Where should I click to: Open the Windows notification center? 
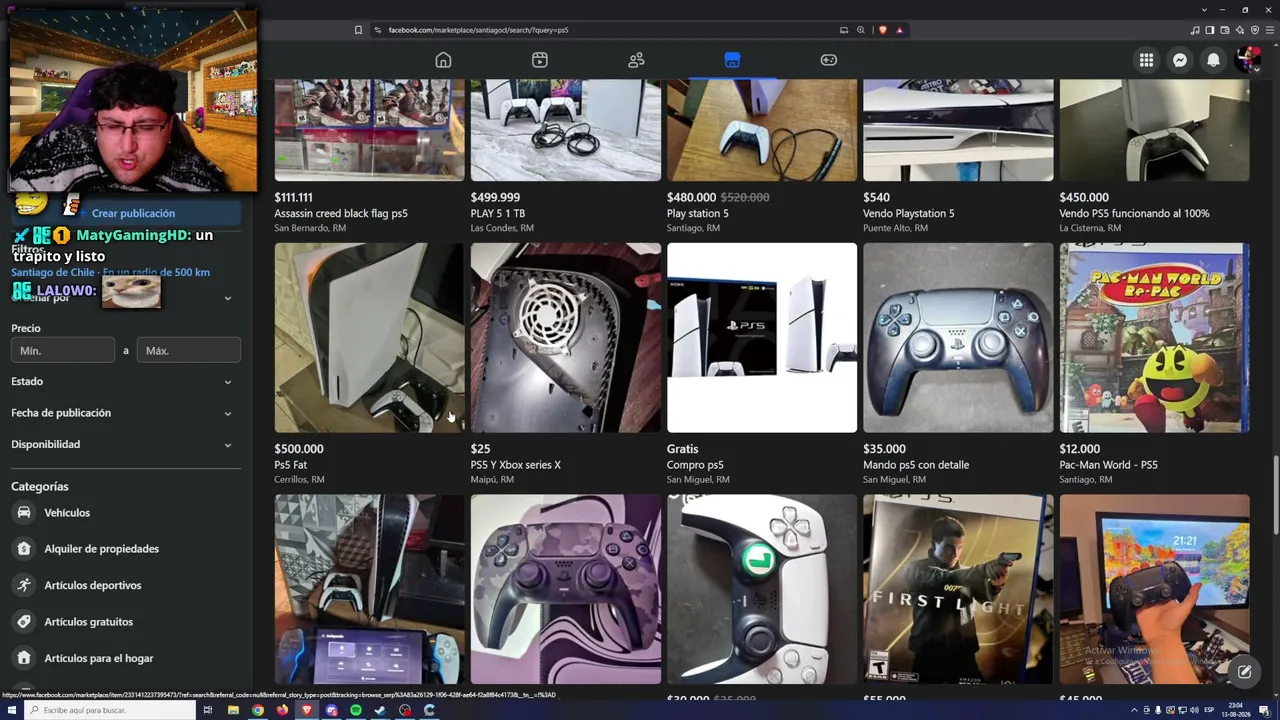1264,710
